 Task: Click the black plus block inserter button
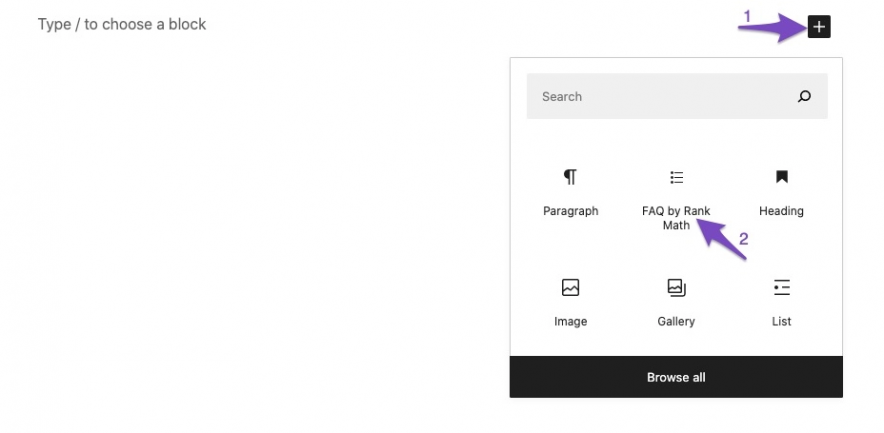[x=819, y=27]
